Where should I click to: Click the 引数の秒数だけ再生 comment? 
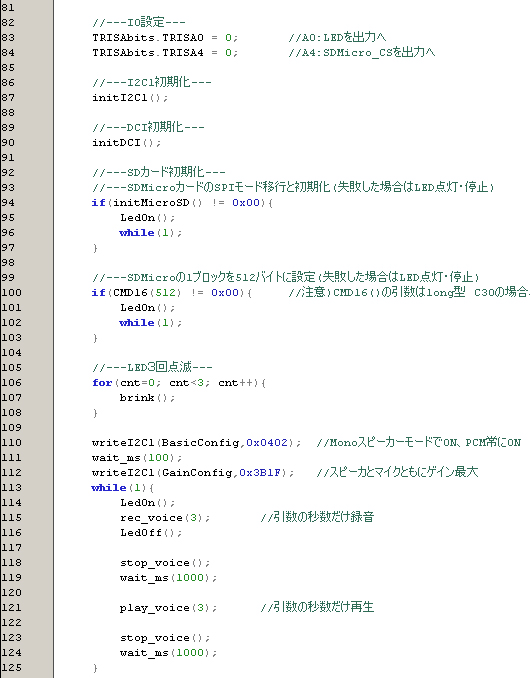[317, 607]
